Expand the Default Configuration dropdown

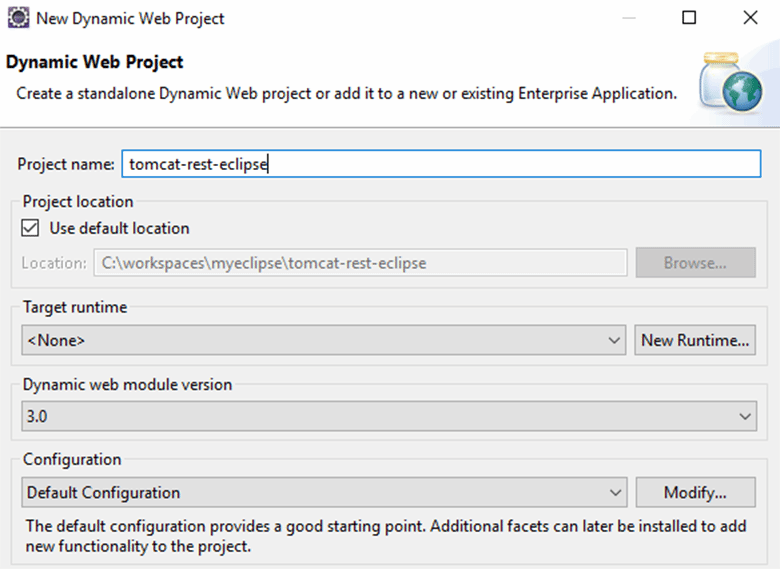click(x=324, y=492)
